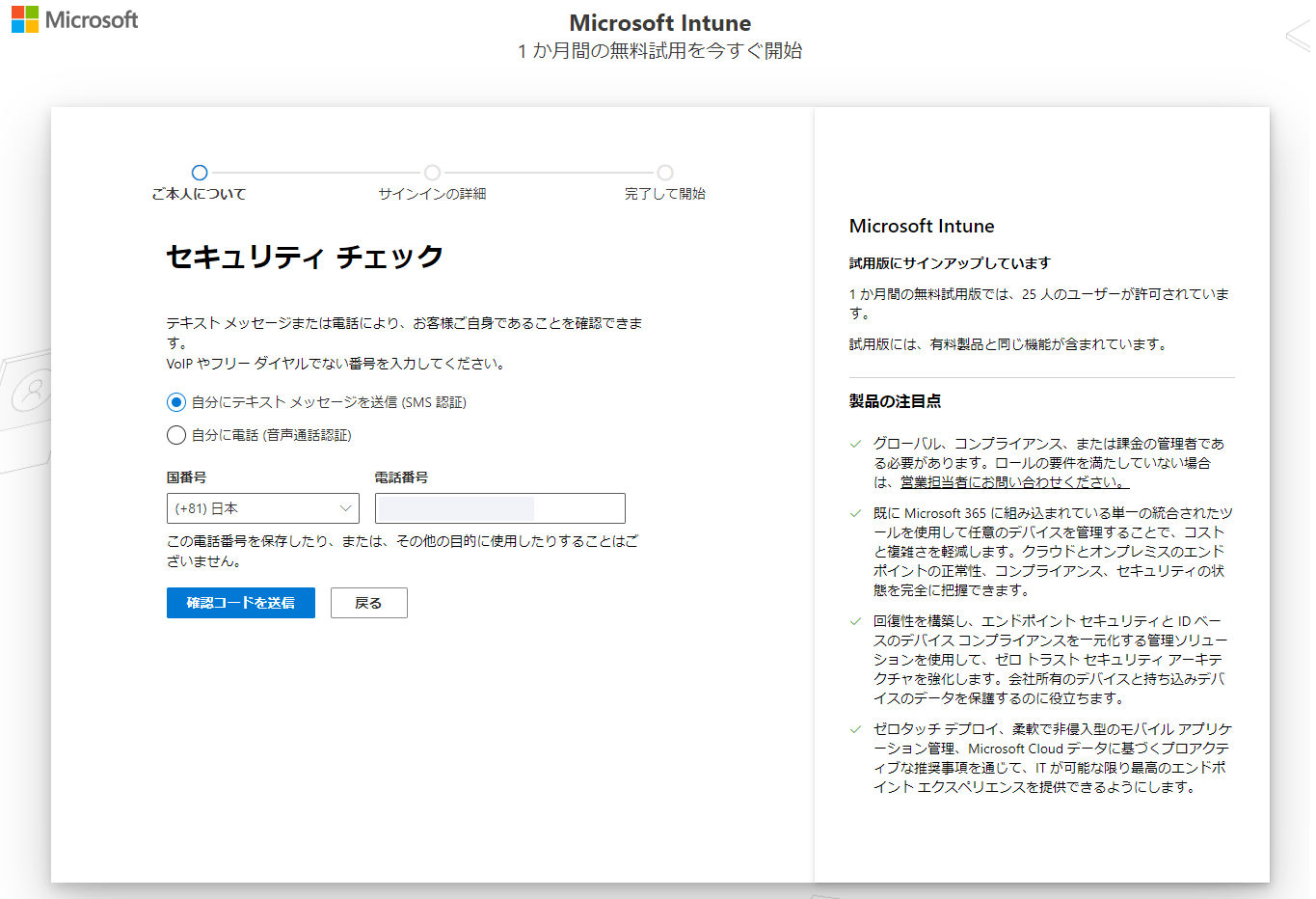The height and width of the screenshot is (899, 1316).
Task: Click the checkmark beside 既に Microsoft 365 item
Action: click(855, 513)
